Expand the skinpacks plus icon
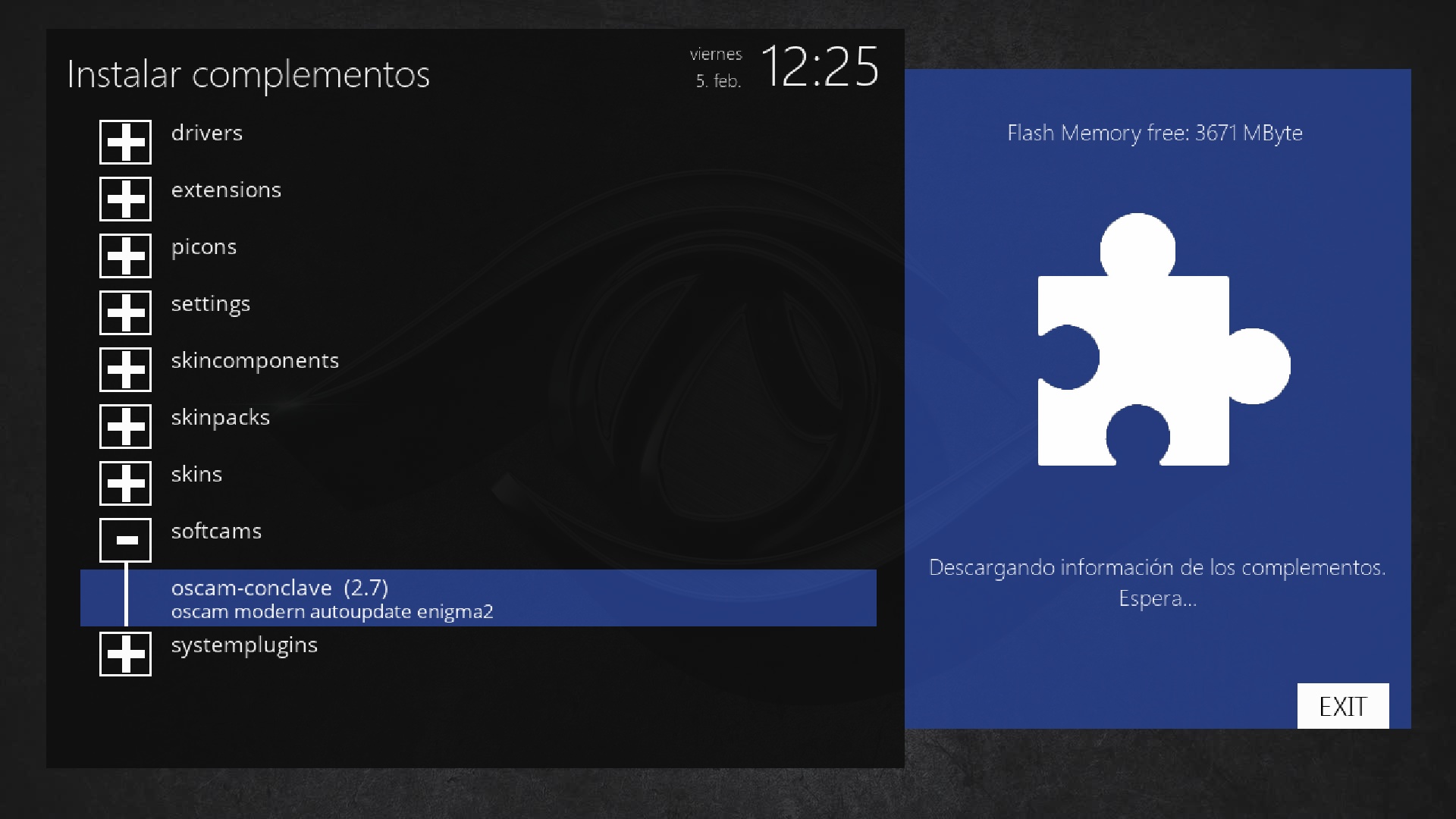The width and height of the screenshot is (1456, 819). 125,426
